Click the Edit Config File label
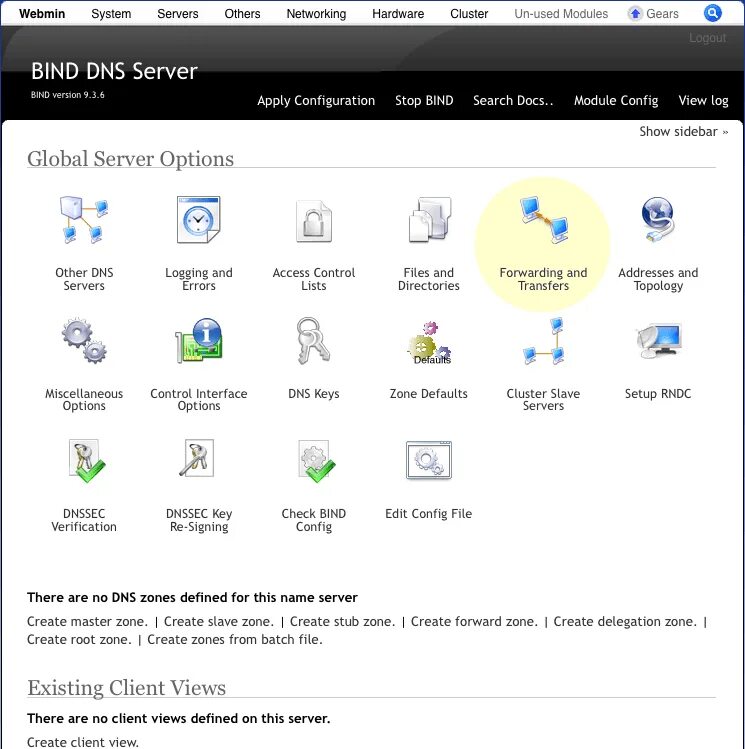 coord(429,514)
